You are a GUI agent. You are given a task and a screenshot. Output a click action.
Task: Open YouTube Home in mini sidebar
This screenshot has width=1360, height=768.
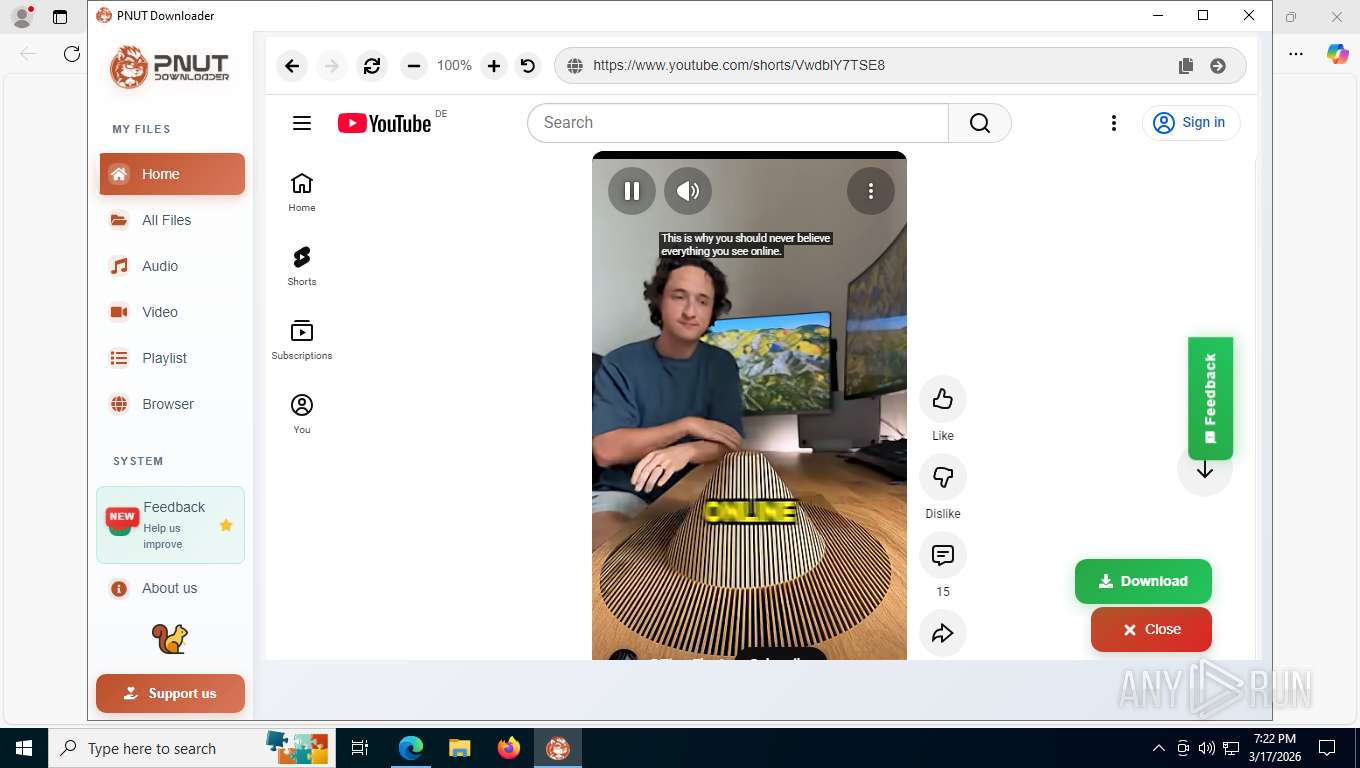tap(302, 192)
